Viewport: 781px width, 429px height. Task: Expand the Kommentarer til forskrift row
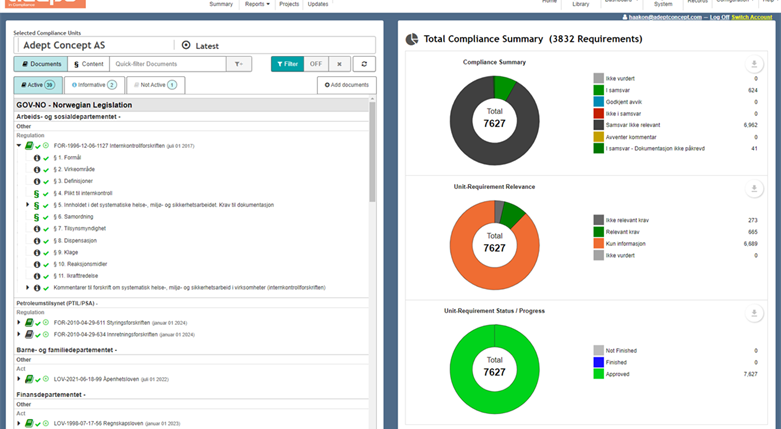(x=27, y=287)
